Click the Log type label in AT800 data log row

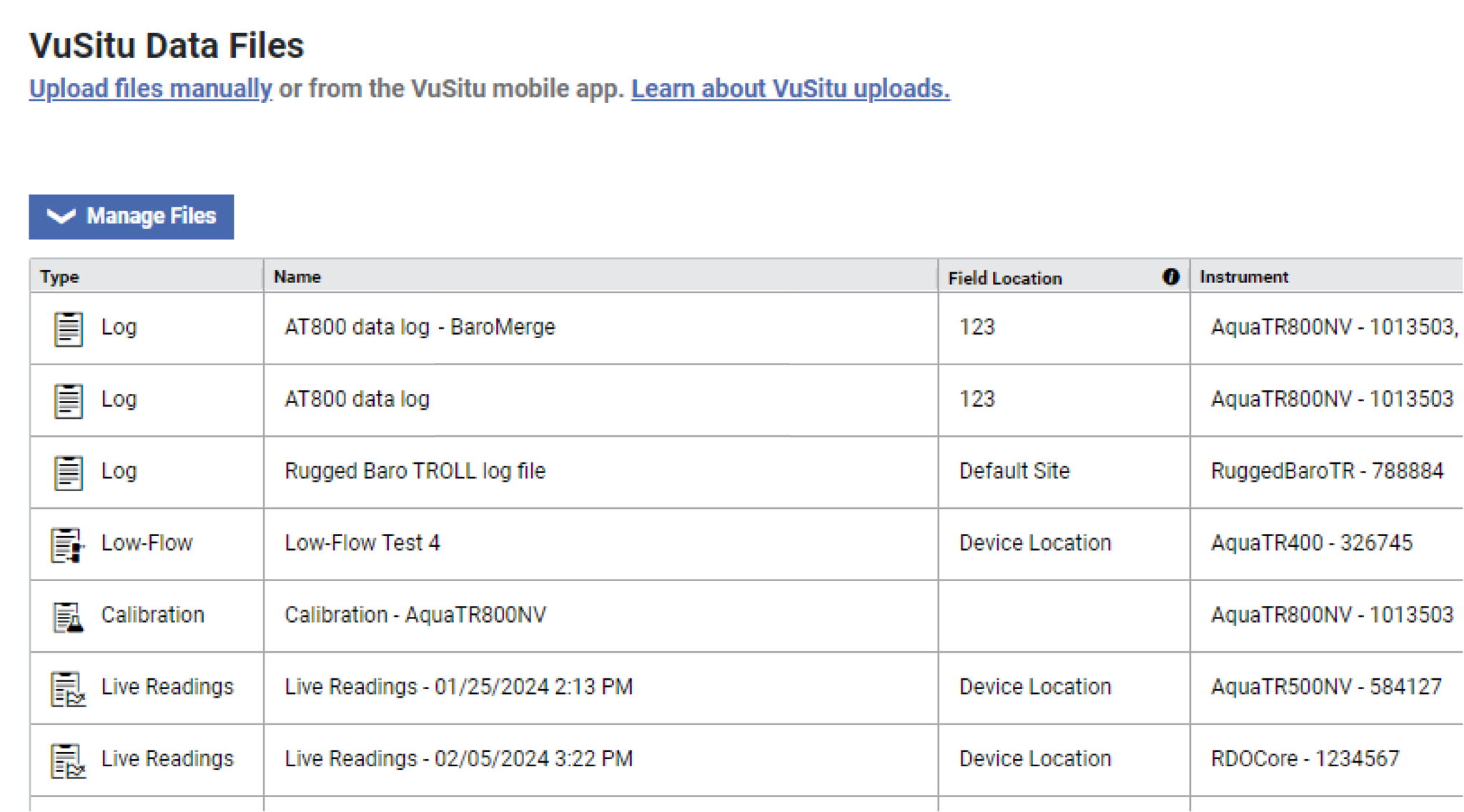tap(119, 399)
